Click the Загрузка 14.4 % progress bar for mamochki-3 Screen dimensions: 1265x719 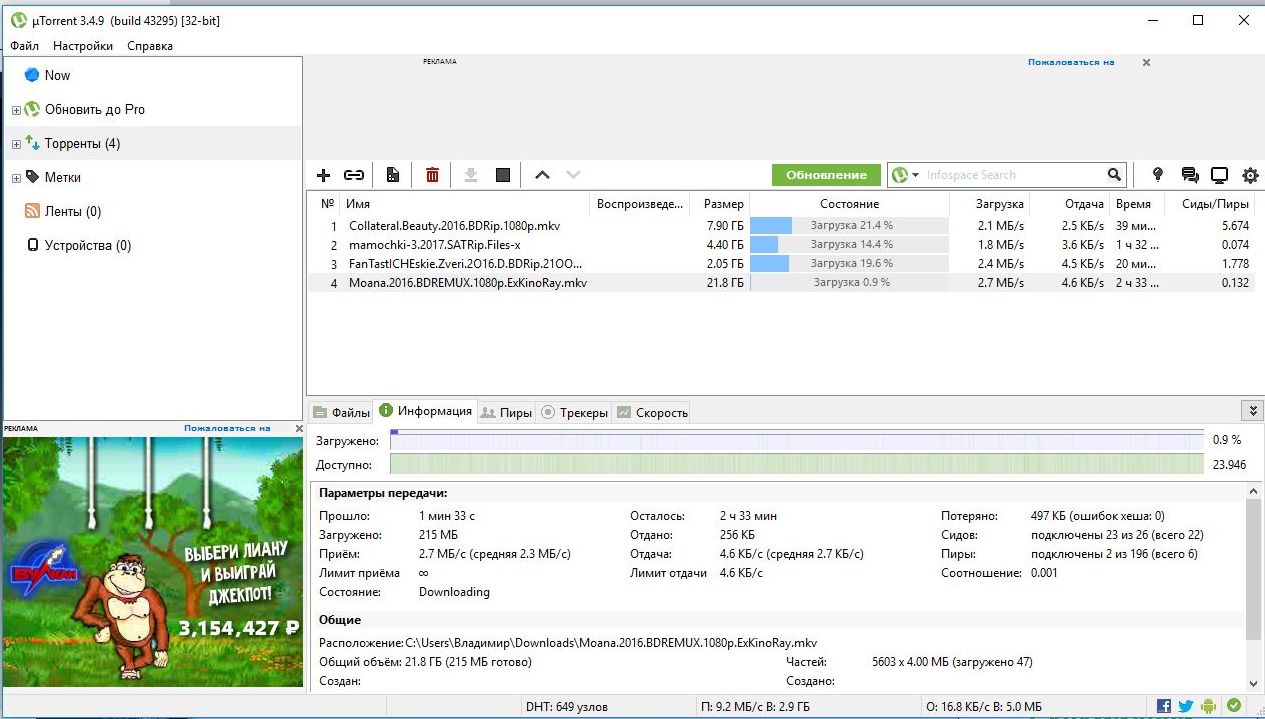(x=849, y=245)
